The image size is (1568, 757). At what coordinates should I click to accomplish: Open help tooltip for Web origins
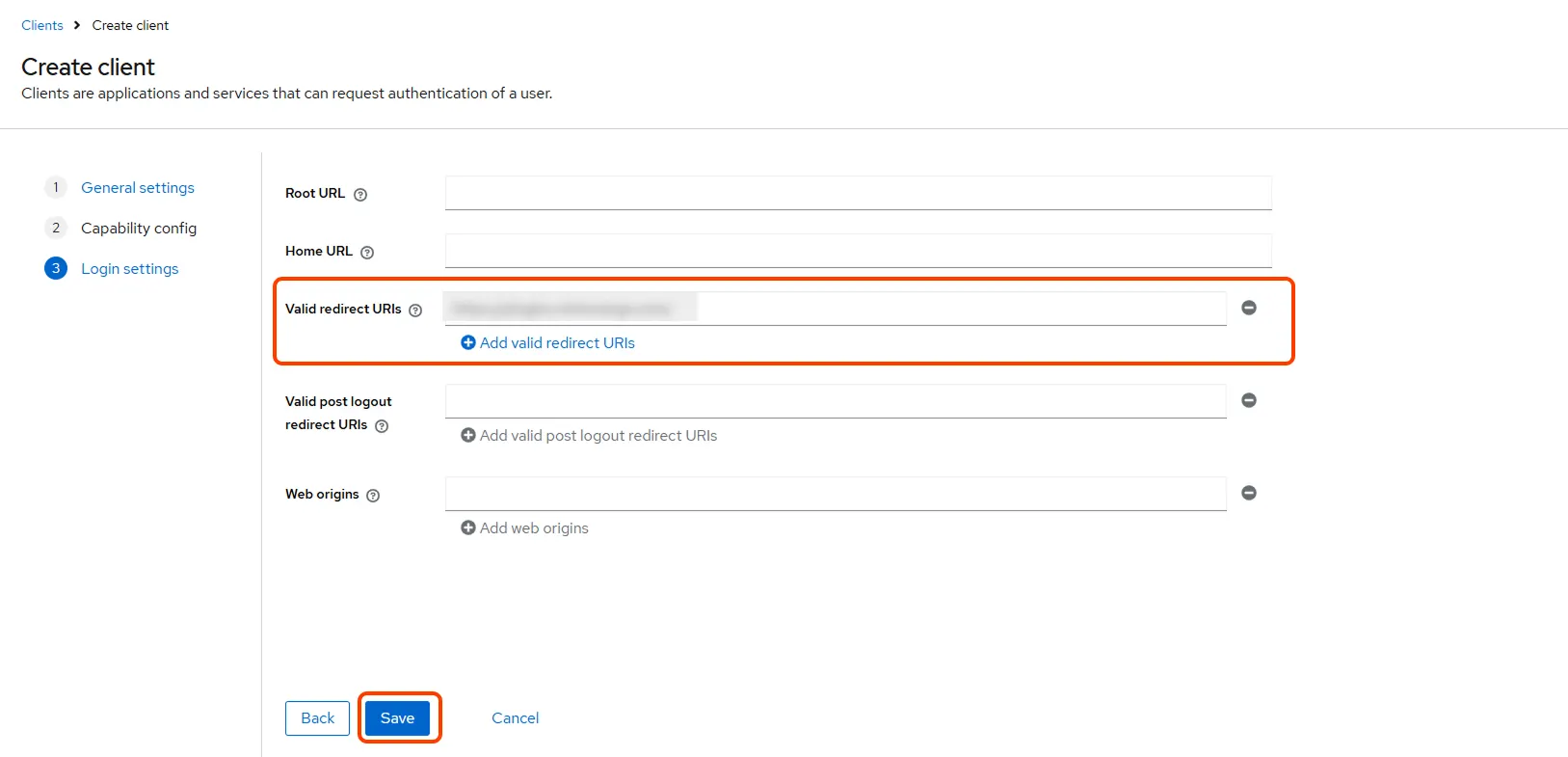[x=373, y=495]
